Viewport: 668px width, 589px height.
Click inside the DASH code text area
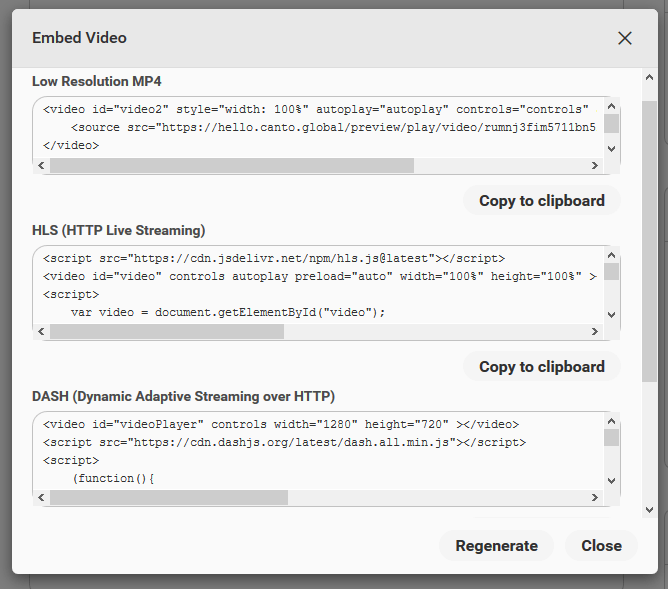tap(318, 451)
